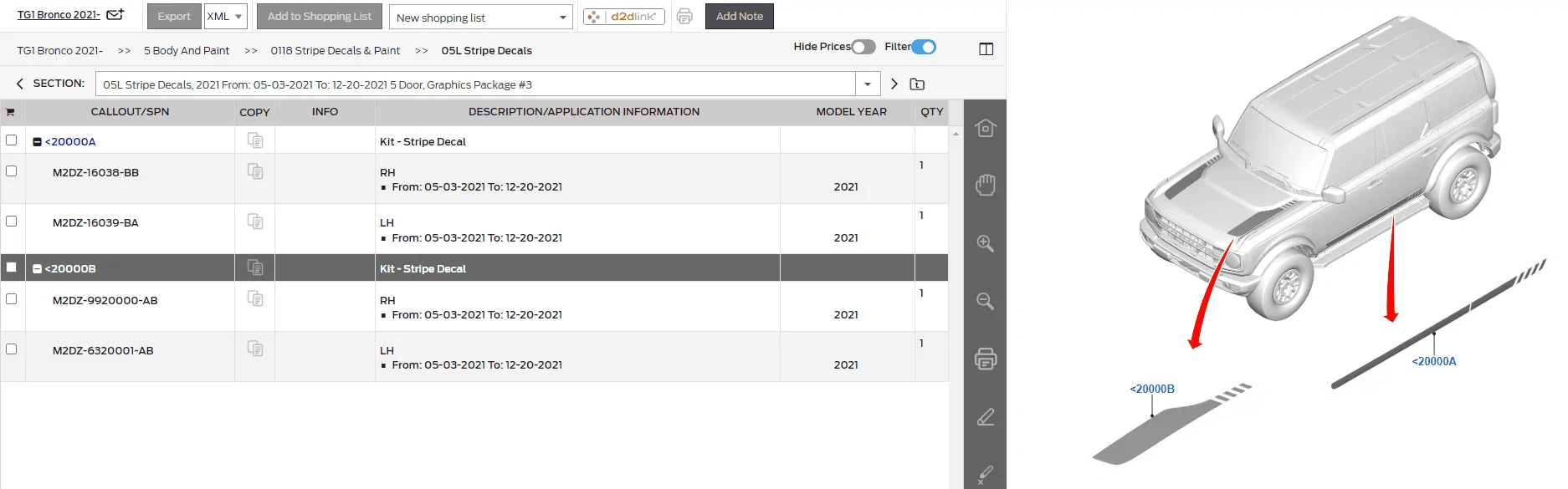Click the QTY column header
The image size is (1568, 489).
pos(932,111)
